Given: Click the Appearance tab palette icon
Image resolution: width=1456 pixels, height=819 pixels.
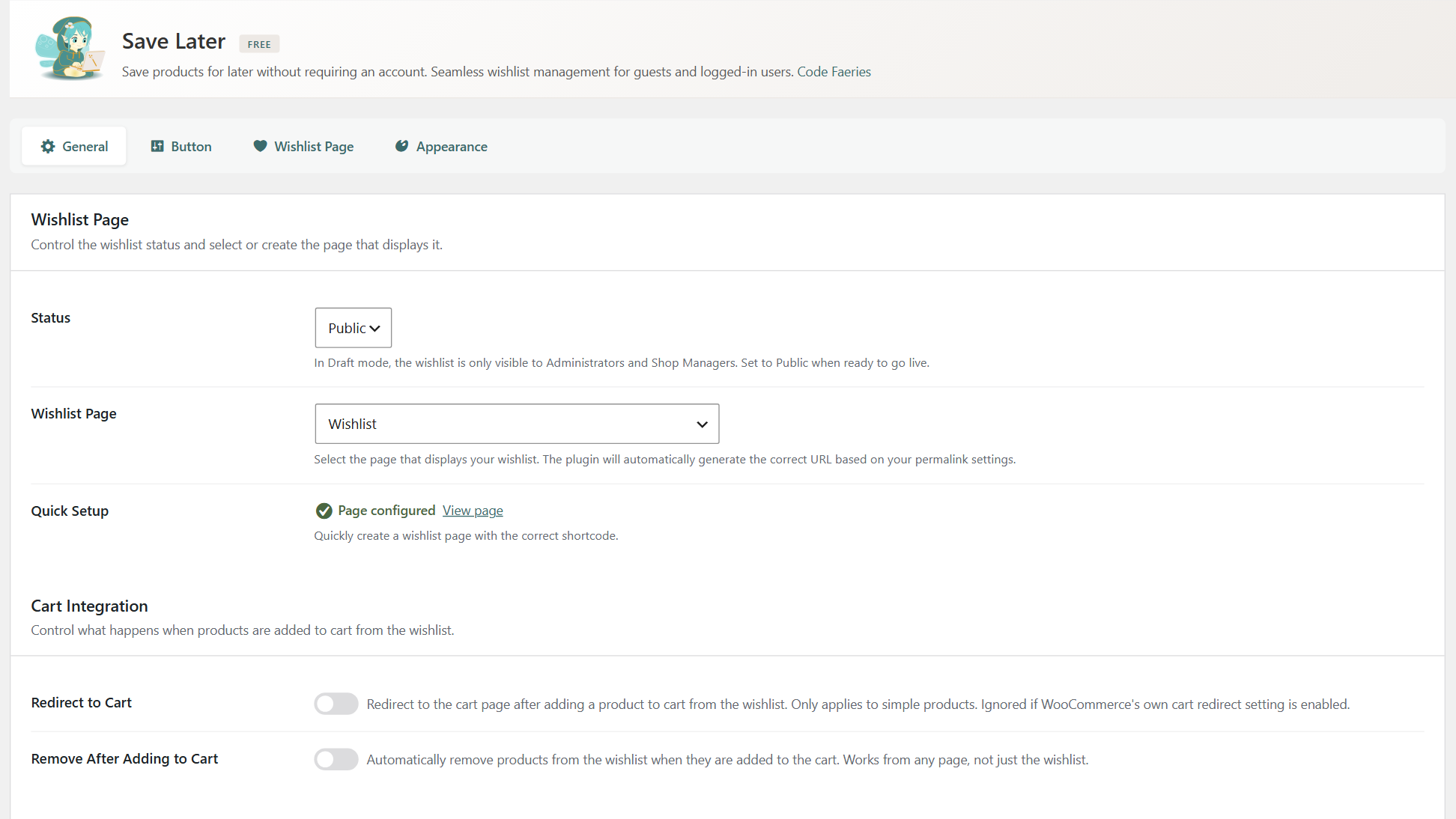Looking at the screenshot, I should 402,146.
